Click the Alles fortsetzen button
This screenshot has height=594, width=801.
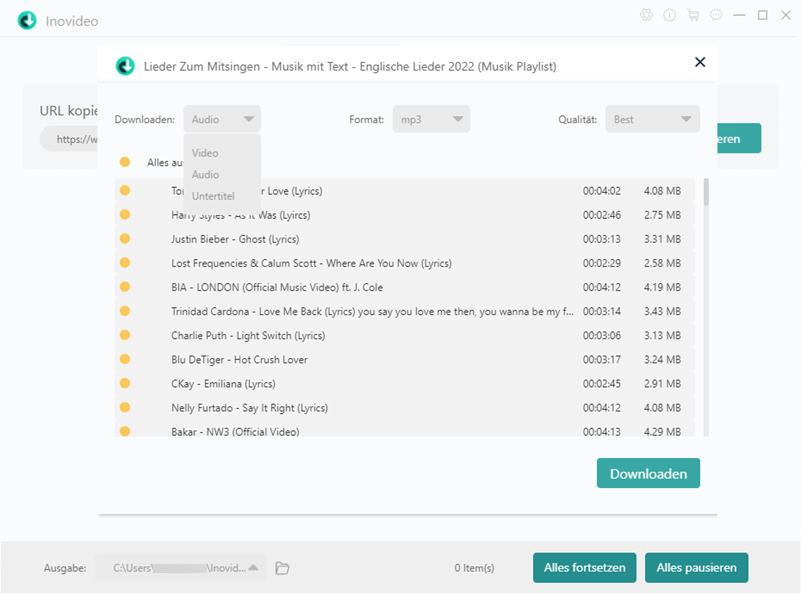[584, 567]
